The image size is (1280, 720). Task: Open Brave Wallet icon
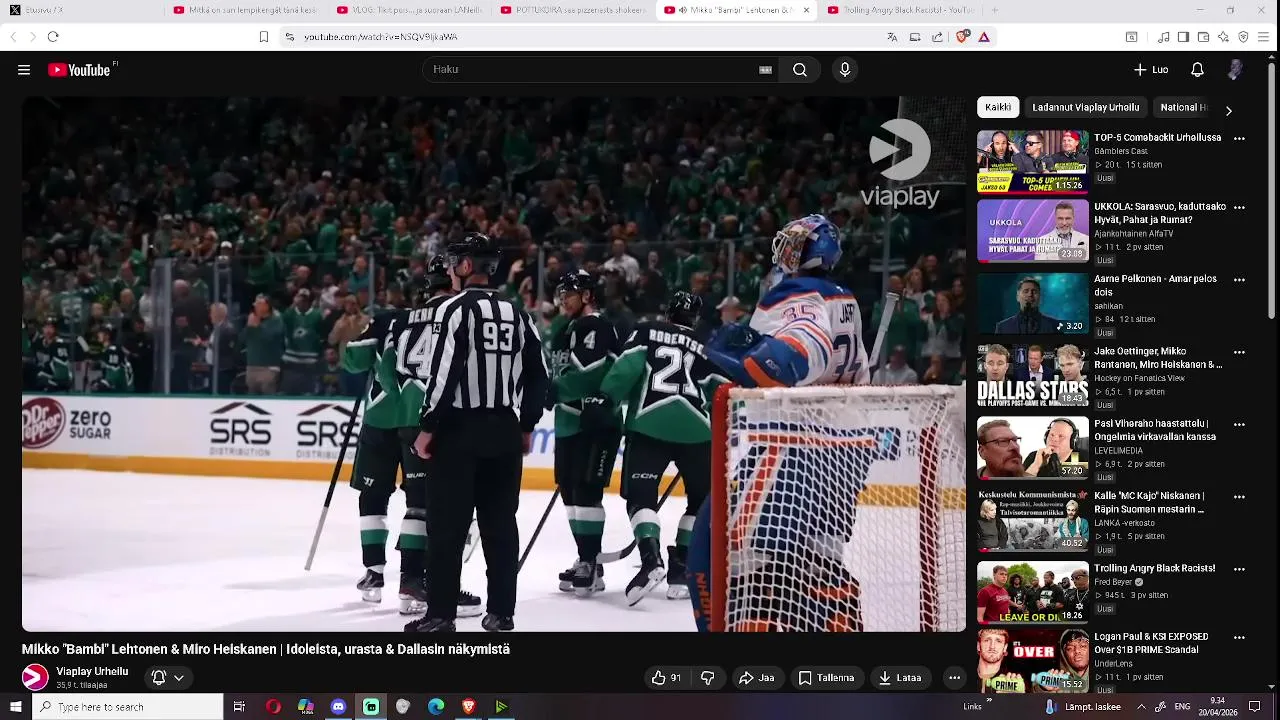click(x=1203, y=37)
